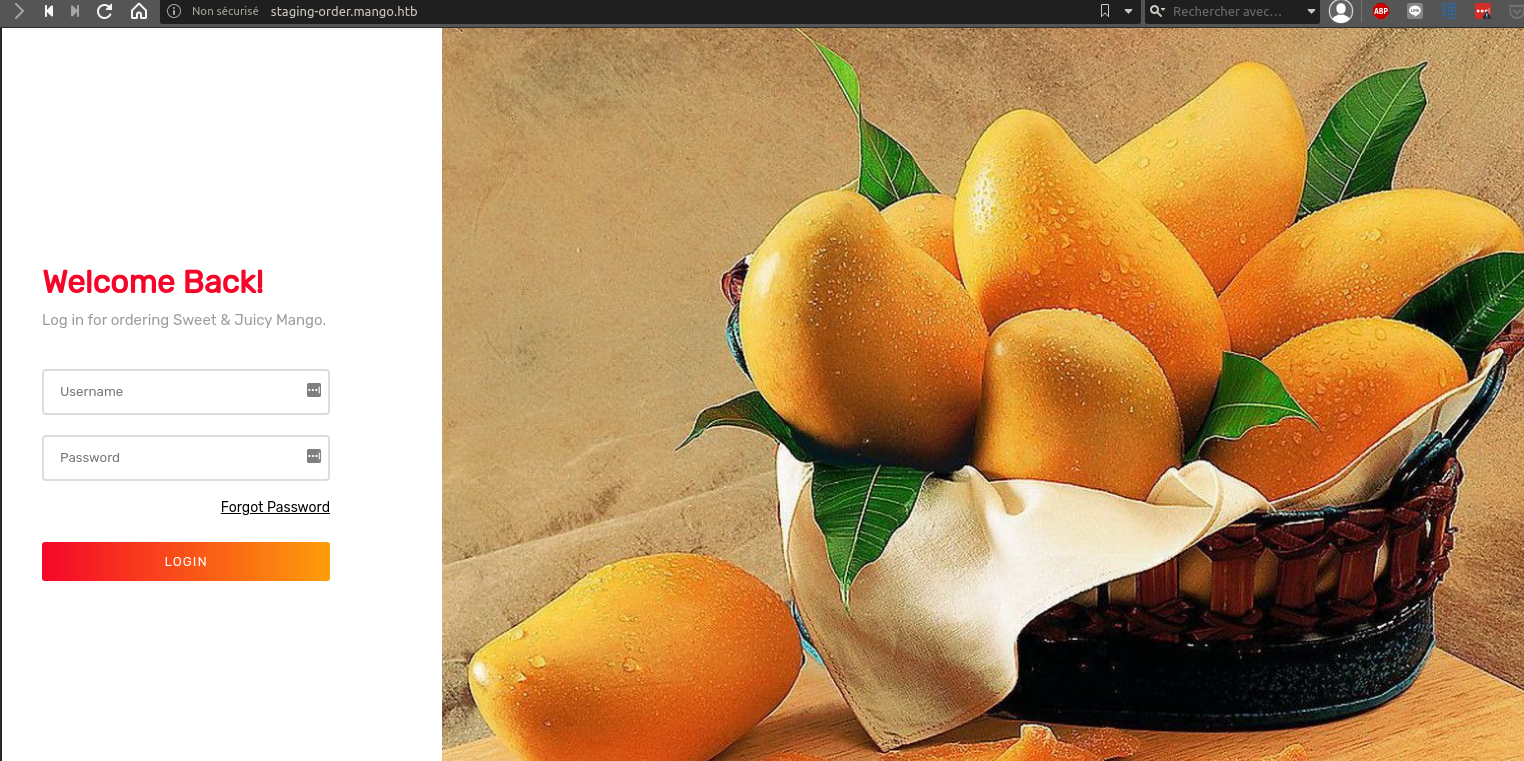Click the blue kanji extension icon
Screen dimensions: 1524x761
pos(1449,12)
